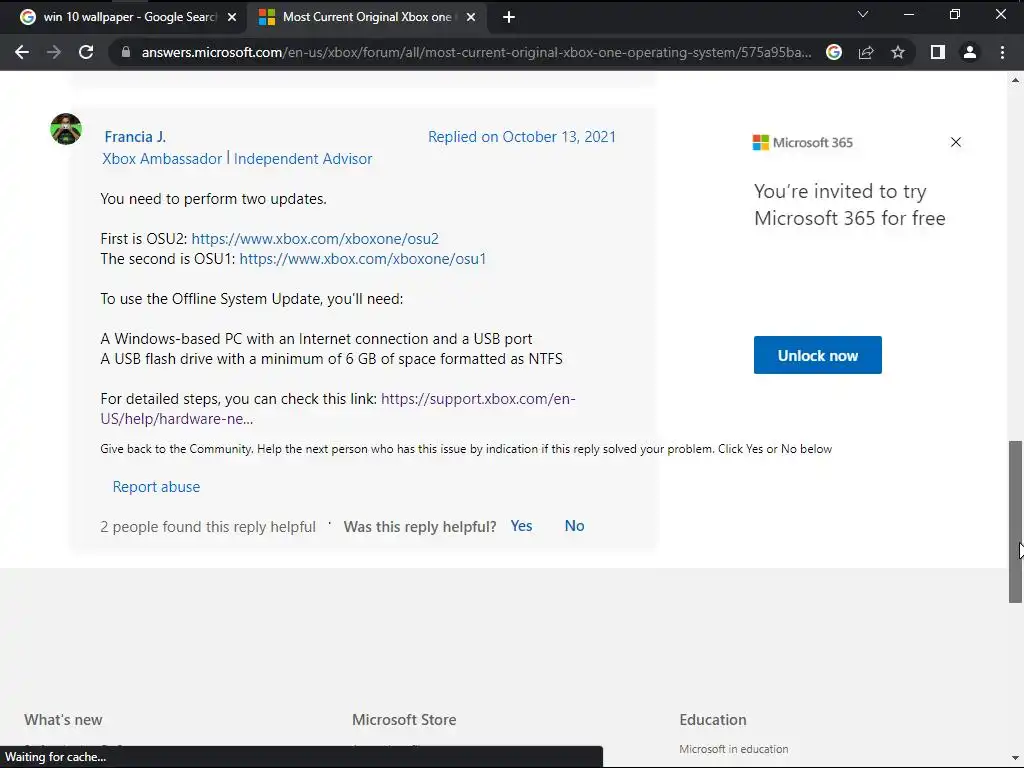Screen dimensions: 1024x768
Task: Click the Education footer heading
Action: (712, 720)
